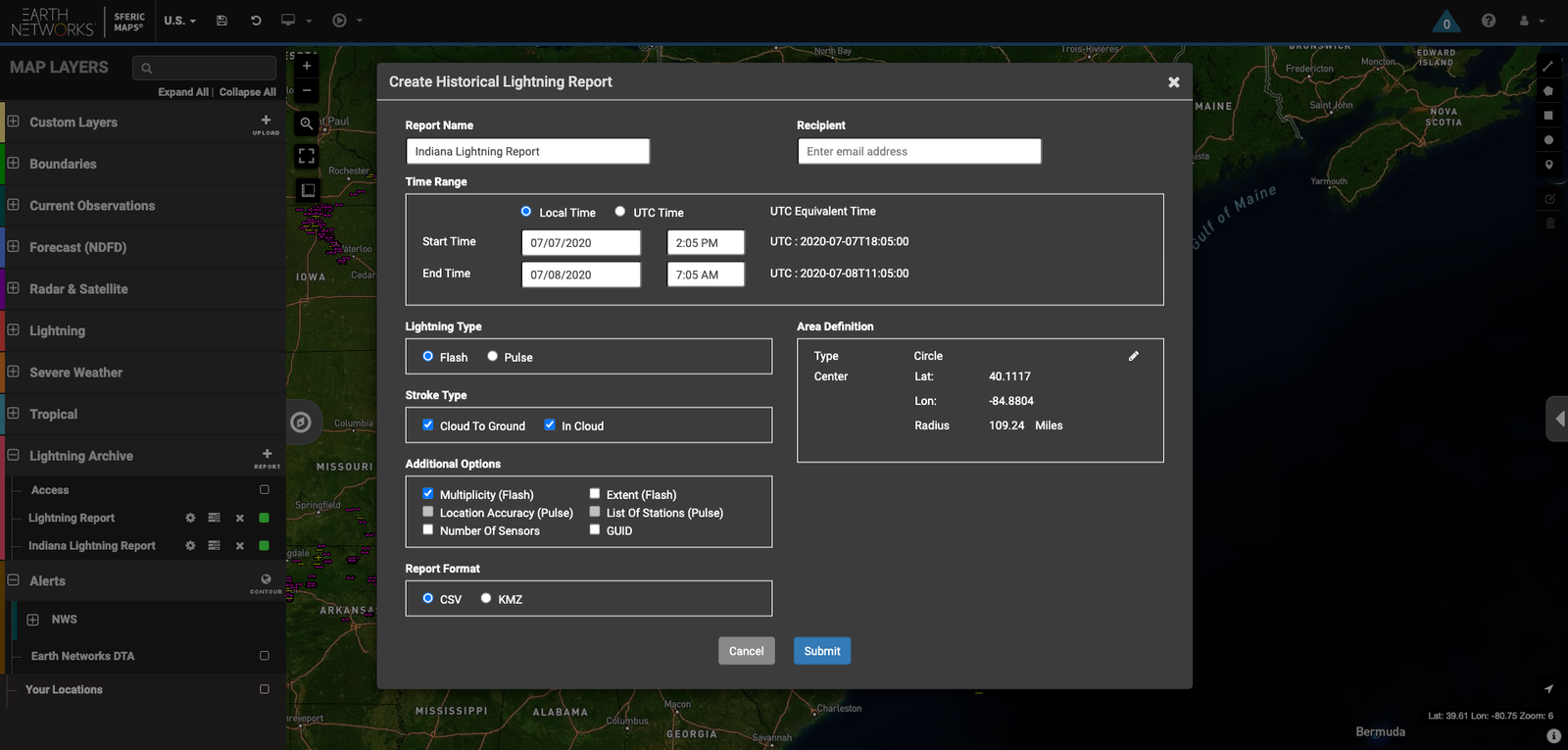Open the dropdown arrow beside monitor icon
Screen dimensions: 1568x750
(309, 21)
